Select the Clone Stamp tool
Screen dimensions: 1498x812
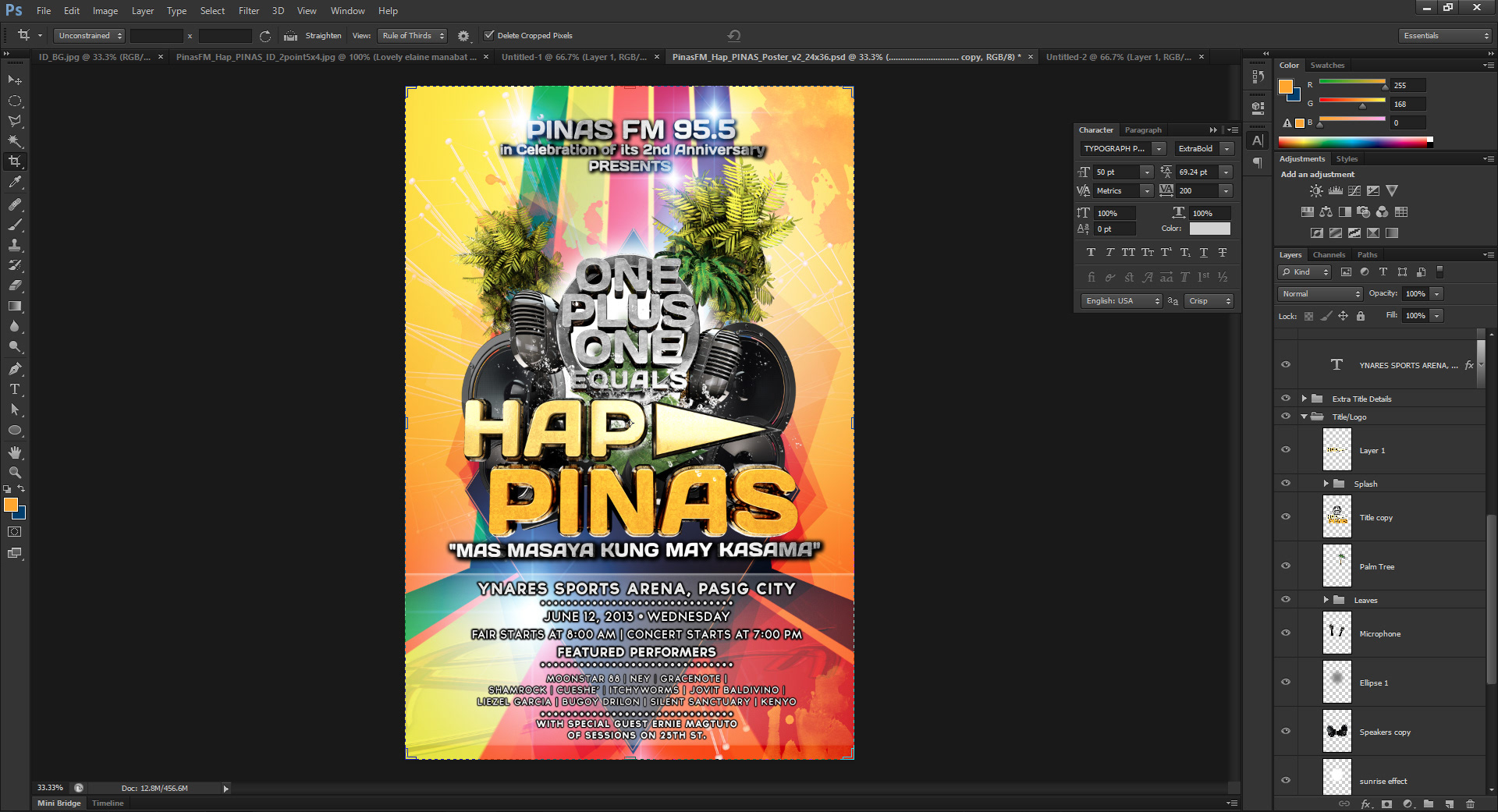pyautogui.click(x=15, y=245)
